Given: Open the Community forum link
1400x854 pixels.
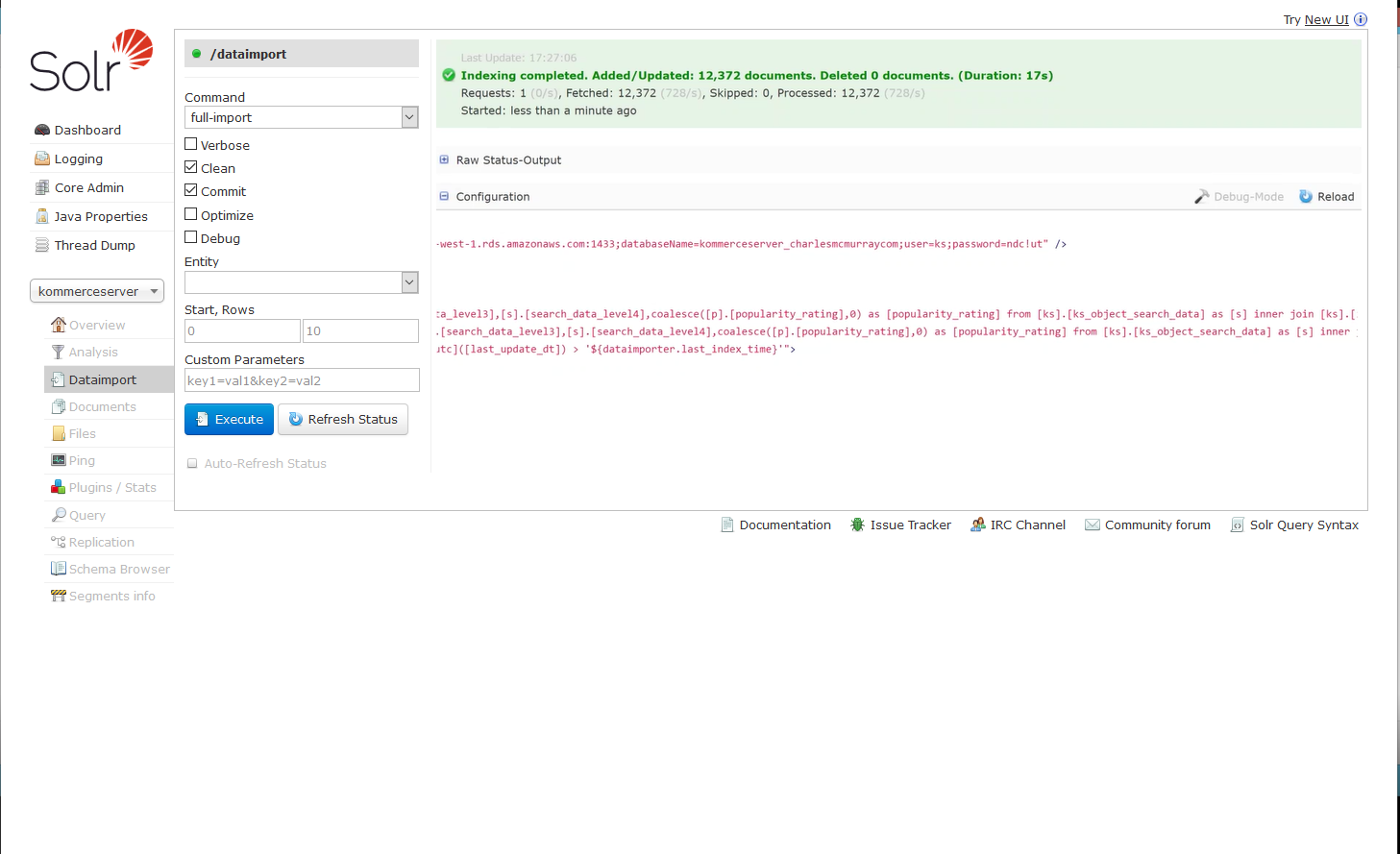Looking at the screenshot, I should (1158, 525).
